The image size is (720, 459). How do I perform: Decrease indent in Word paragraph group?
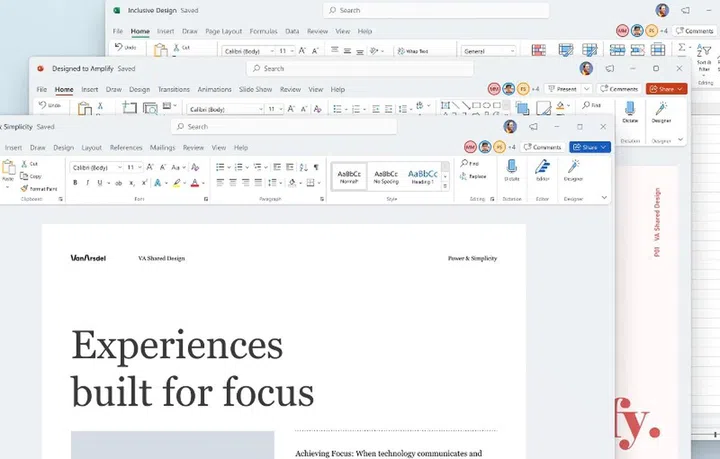tap(277, 168)
